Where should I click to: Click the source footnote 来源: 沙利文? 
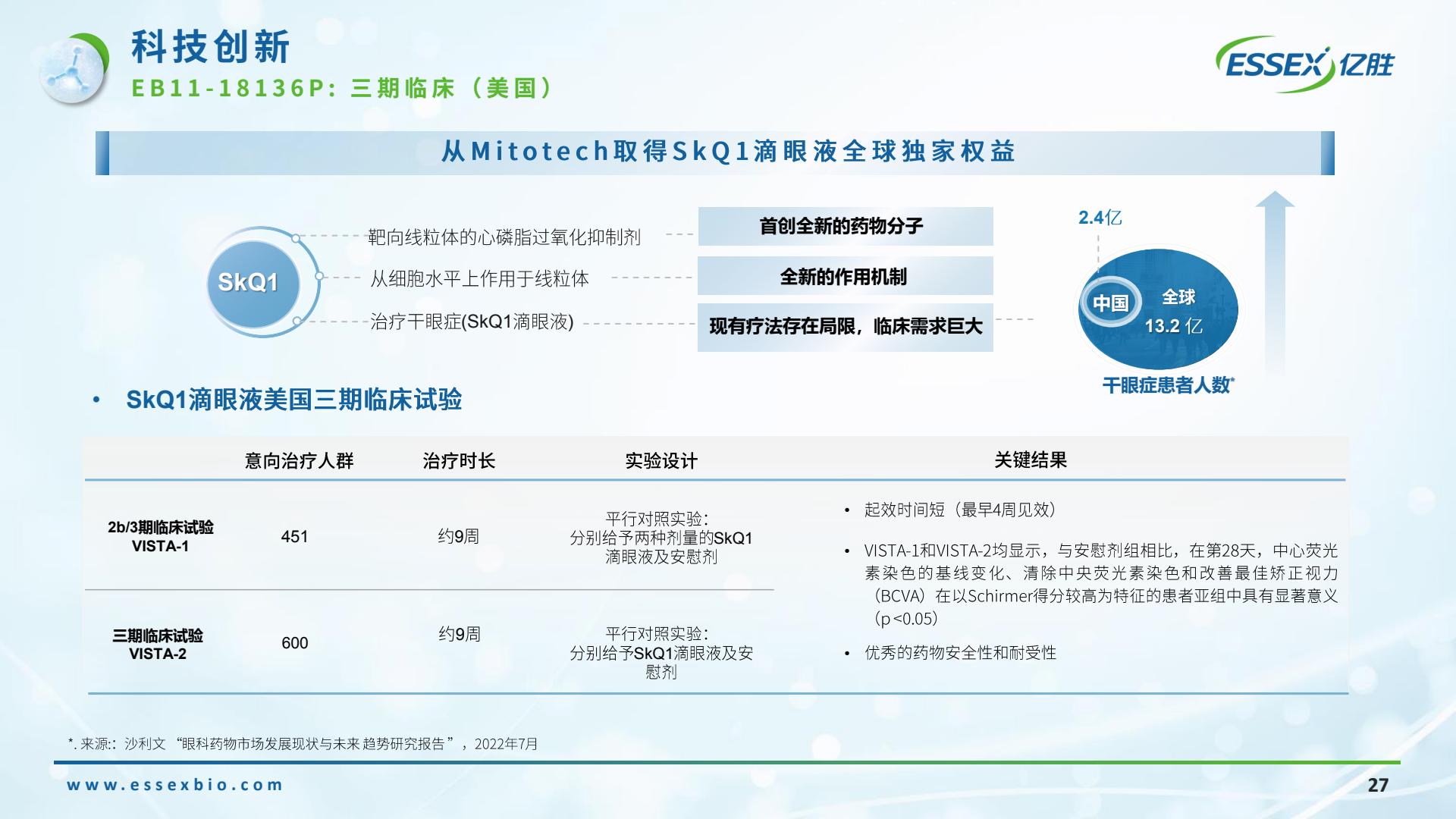pos(303,744)
